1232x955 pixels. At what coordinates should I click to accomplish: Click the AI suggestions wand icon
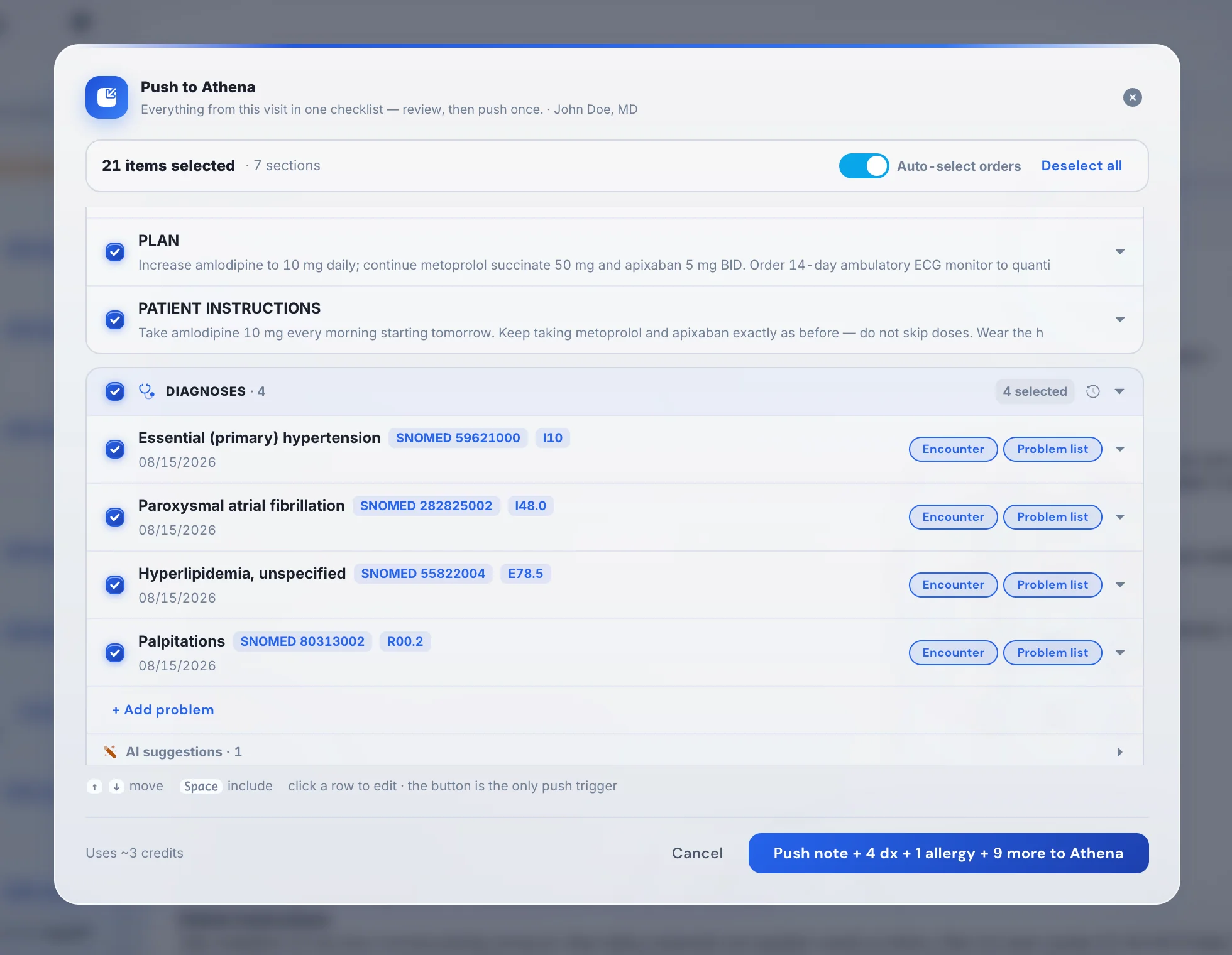110,752
